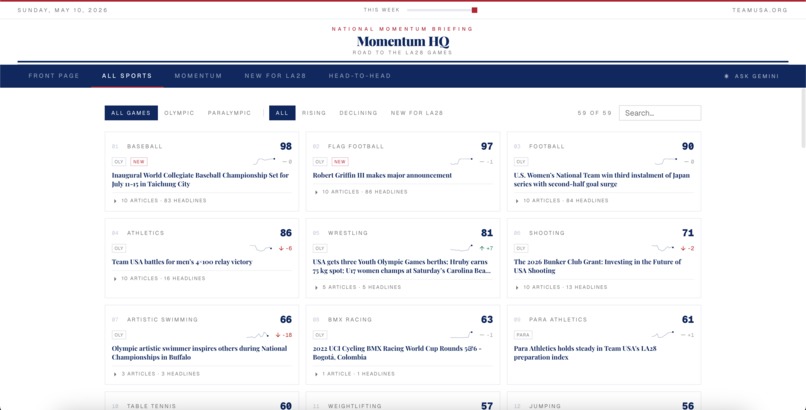Click the PARA badge on Para Athletics card
This screenshot has width=806, height=410.
[523, 335]
